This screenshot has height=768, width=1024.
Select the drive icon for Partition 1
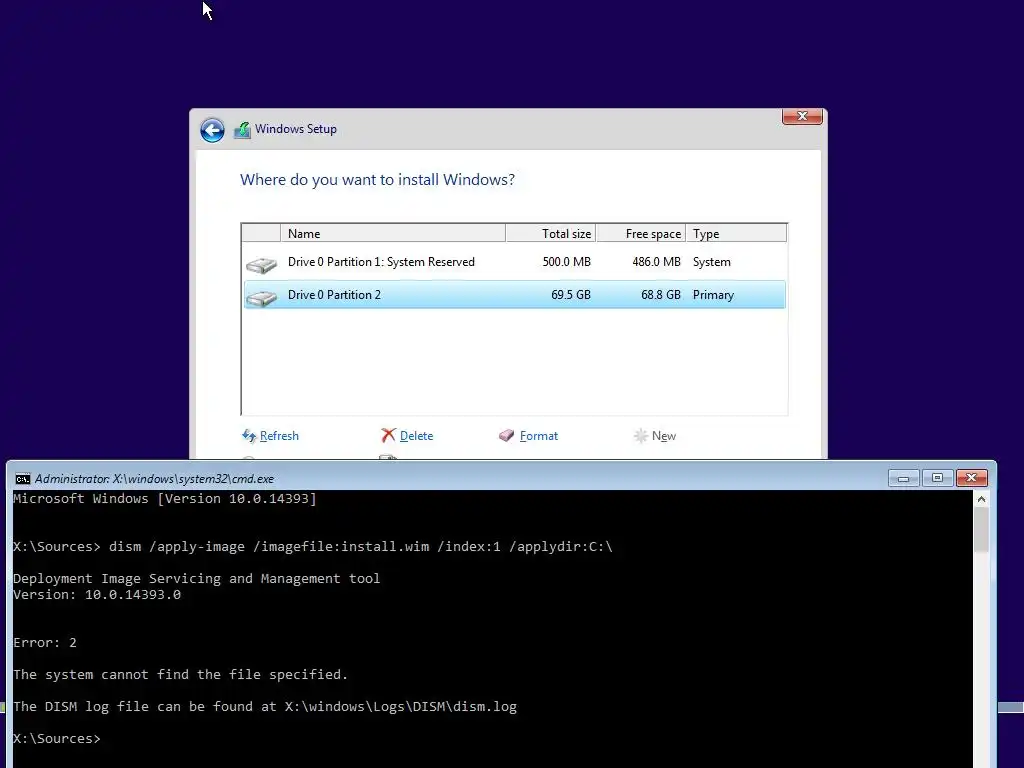point(261,264)
